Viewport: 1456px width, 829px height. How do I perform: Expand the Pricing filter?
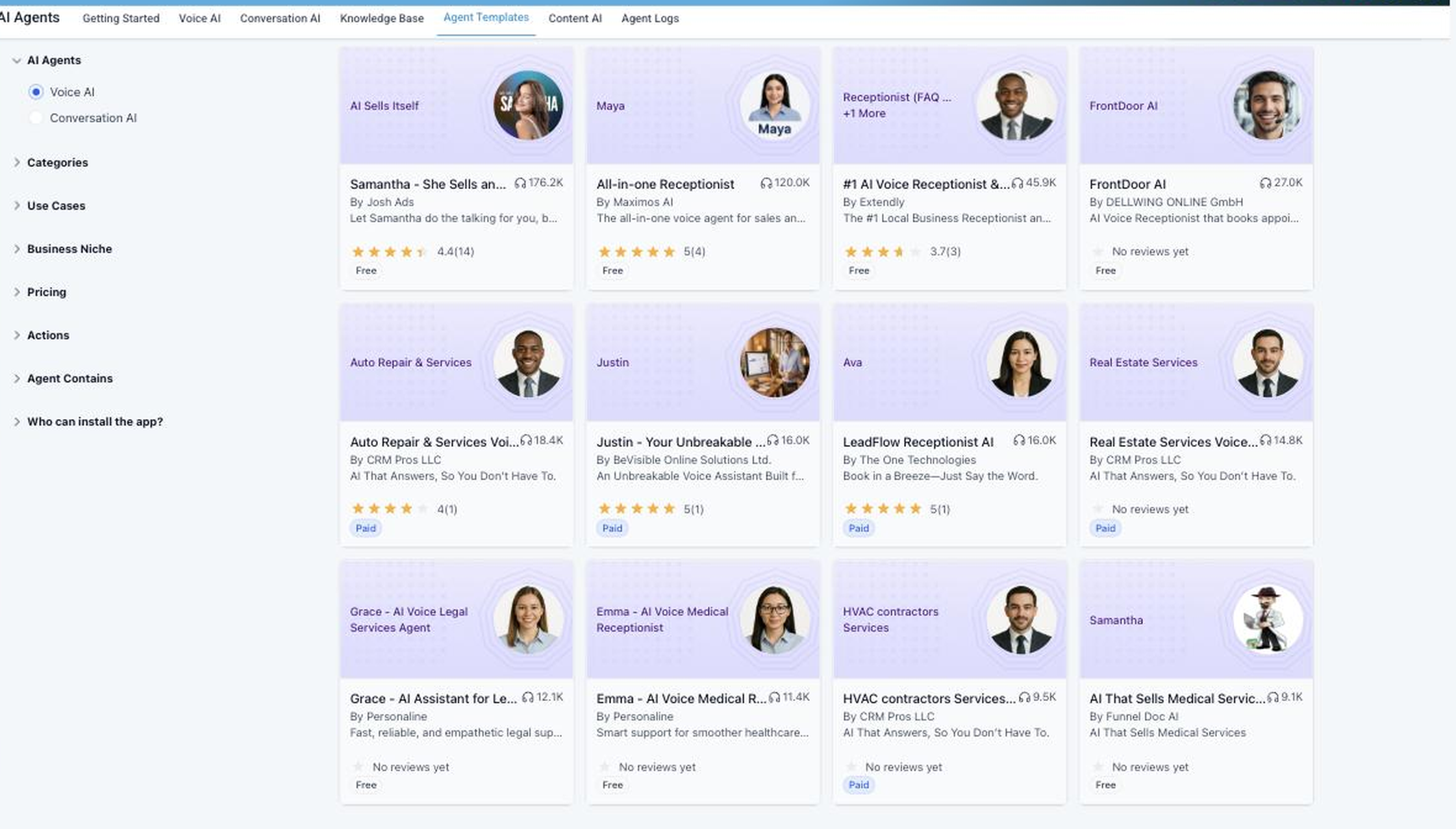pyautogui.click(x=17, y=292)
